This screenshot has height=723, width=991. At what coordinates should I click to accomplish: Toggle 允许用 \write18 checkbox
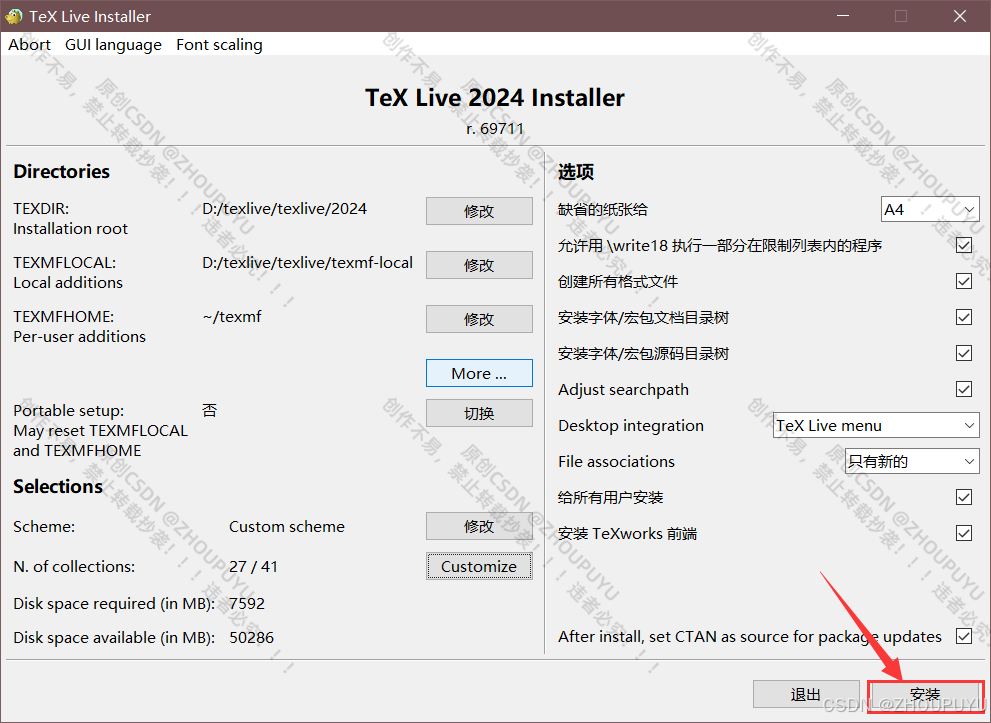point(964,245)
